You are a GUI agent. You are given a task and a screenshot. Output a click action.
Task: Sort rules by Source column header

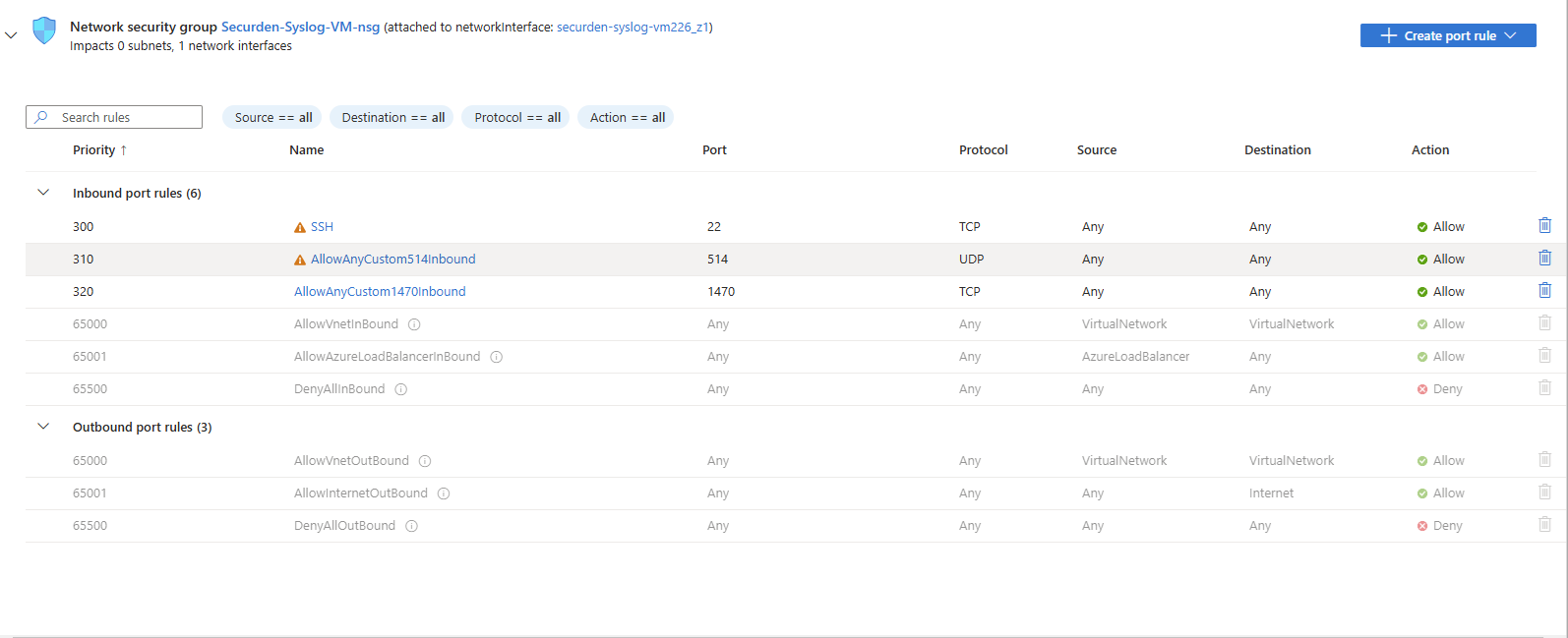point(1097,150)
